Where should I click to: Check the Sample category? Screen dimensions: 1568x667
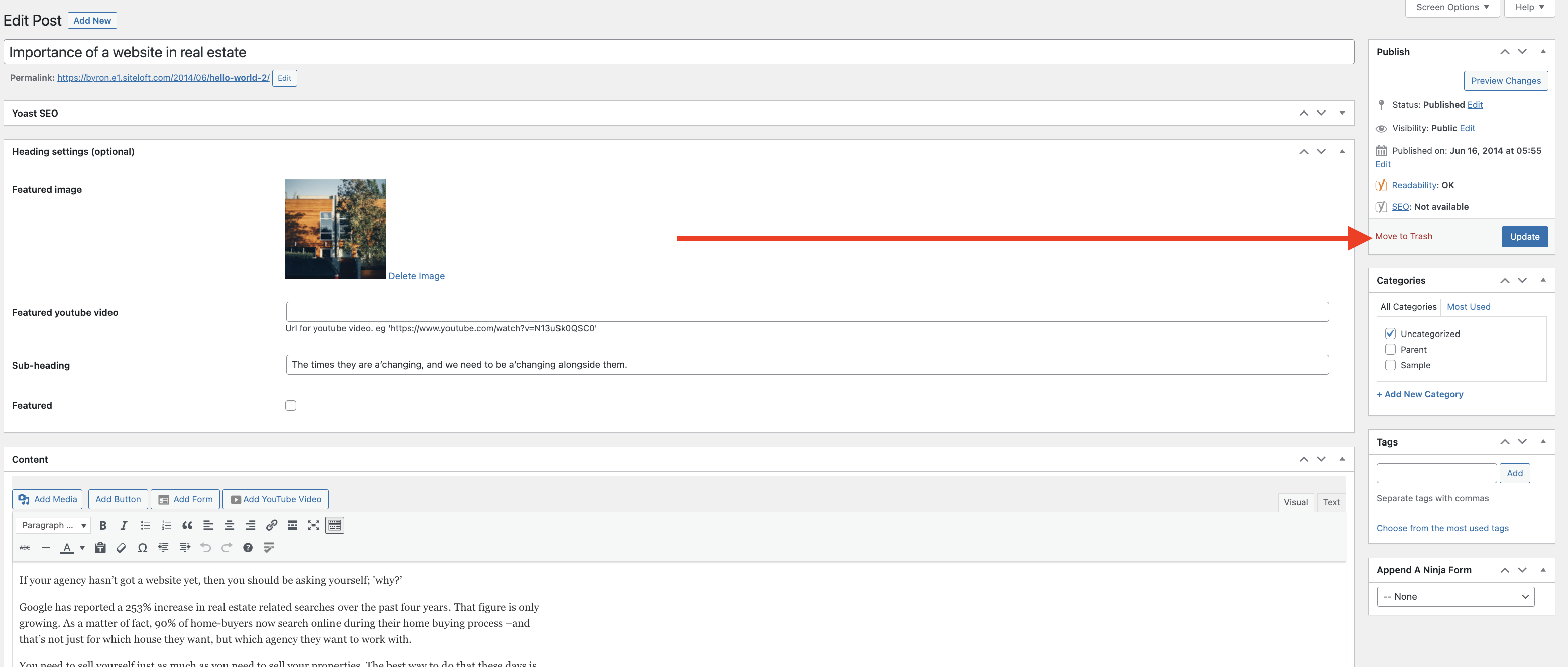click(x=1390, y=365)
